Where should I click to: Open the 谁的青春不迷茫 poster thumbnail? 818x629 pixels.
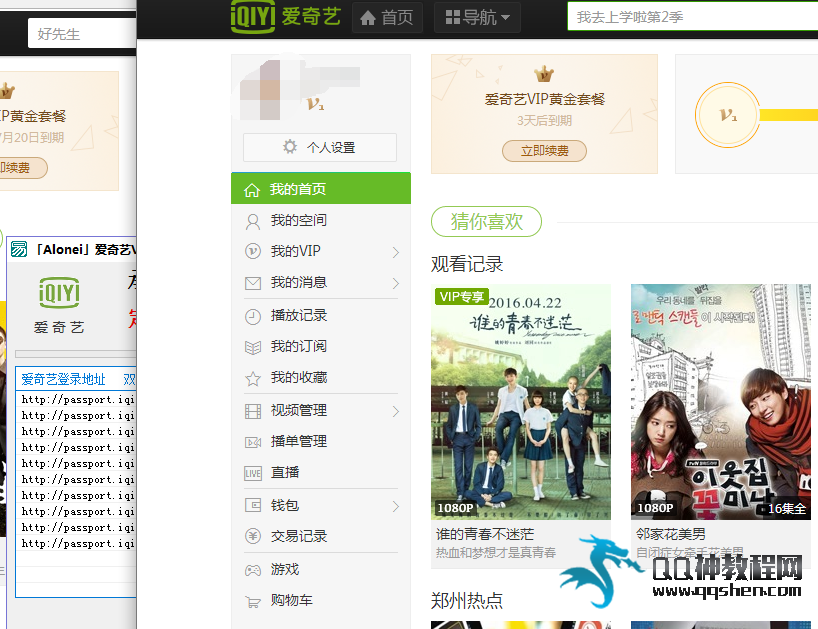[x=521, y=402]
